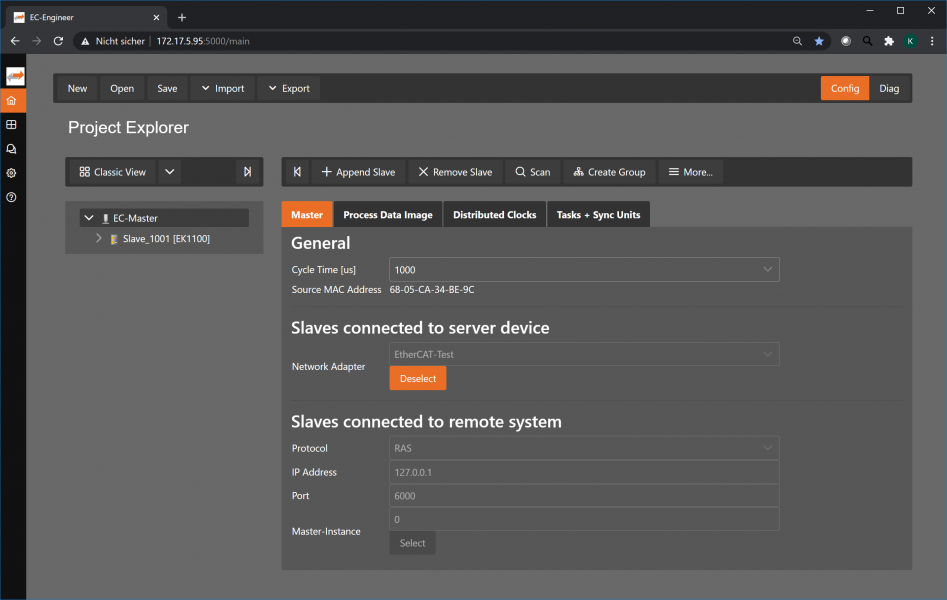Click the skip-left icon beside Append Slave
This screenshot has width=947, height=600.
tap(297, 172)
